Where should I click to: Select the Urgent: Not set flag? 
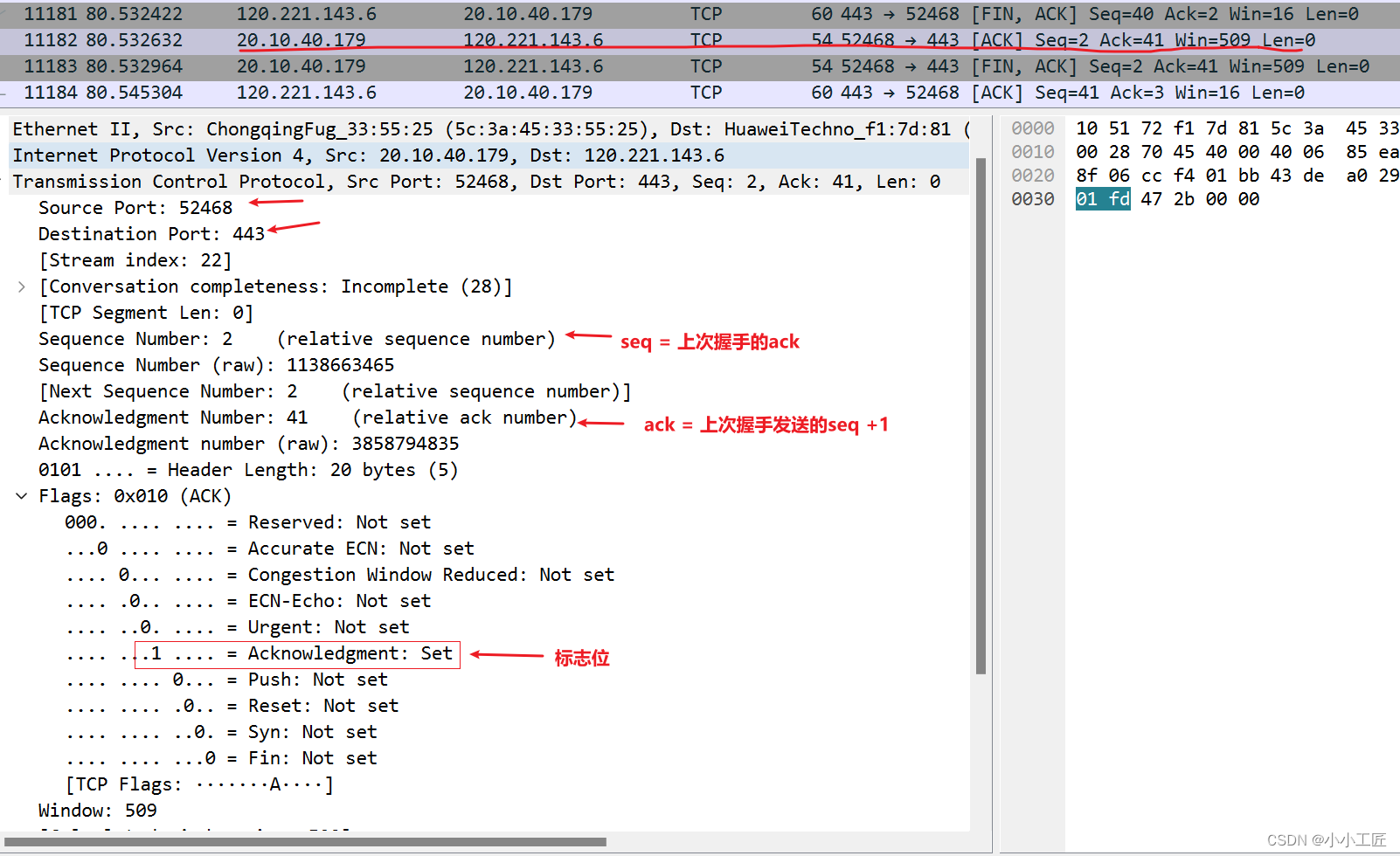pyautogui.click(x=238, y=627)
